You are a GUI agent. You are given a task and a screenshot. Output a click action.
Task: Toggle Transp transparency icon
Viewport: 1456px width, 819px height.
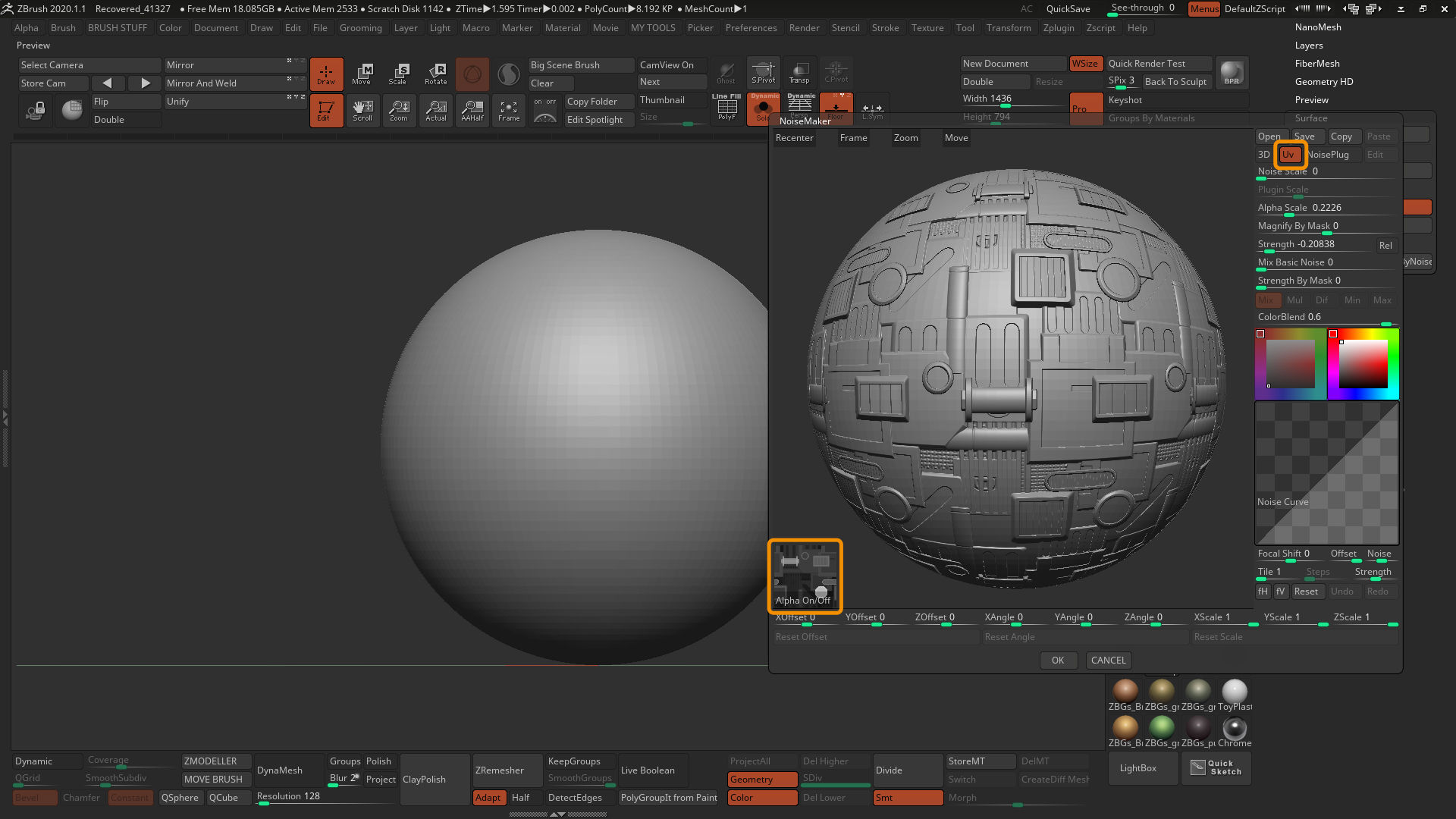pyautogui.click(x=799, y=72)
